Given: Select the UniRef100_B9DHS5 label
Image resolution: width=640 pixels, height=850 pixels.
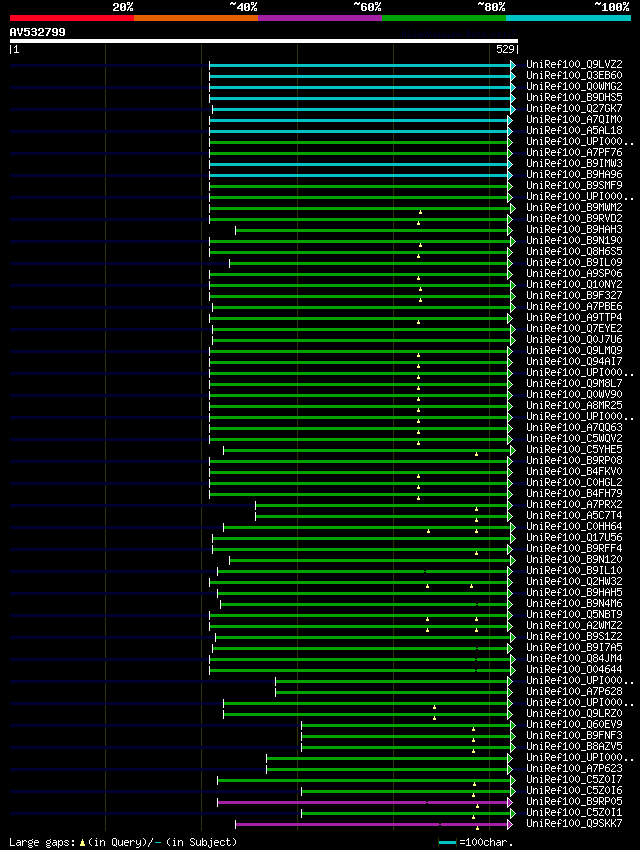Looking at the screenshot, I should tap(574, 98).
